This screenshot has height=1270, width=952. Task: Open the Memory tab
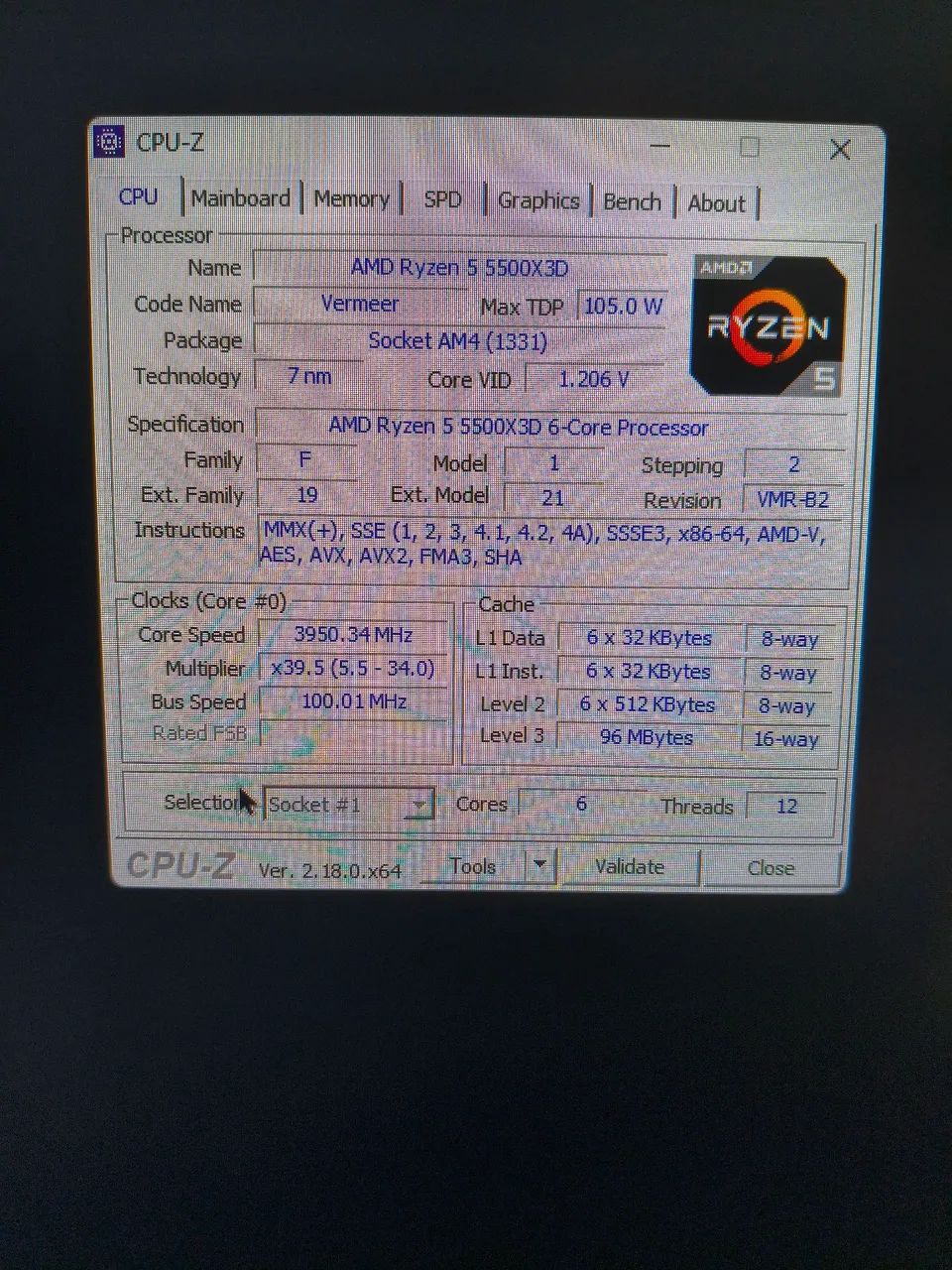351,199
